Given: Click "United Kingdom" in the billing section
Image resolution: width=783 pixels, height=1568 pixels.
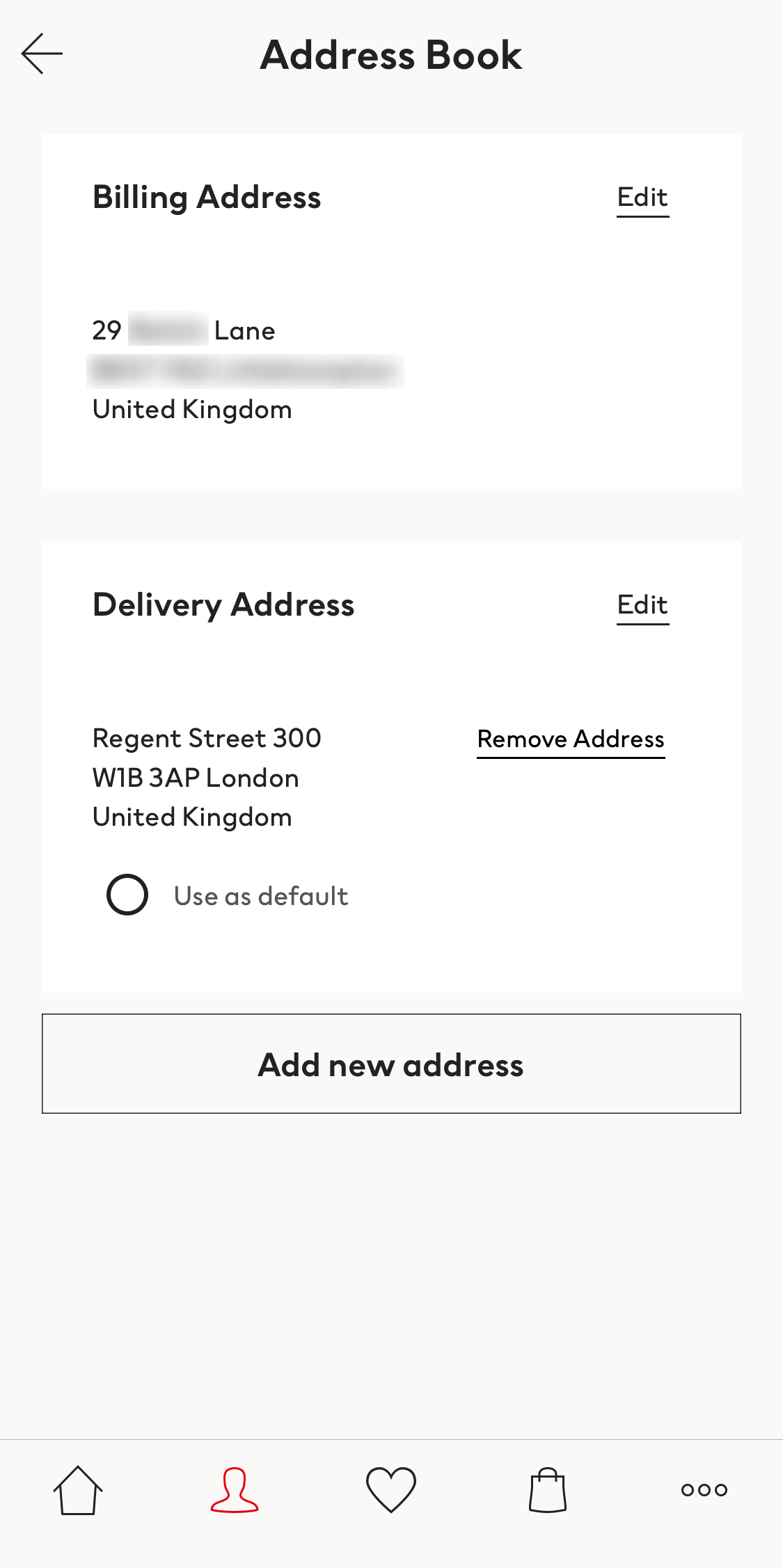Looking at the screenshot, I should tap(193, 409).
